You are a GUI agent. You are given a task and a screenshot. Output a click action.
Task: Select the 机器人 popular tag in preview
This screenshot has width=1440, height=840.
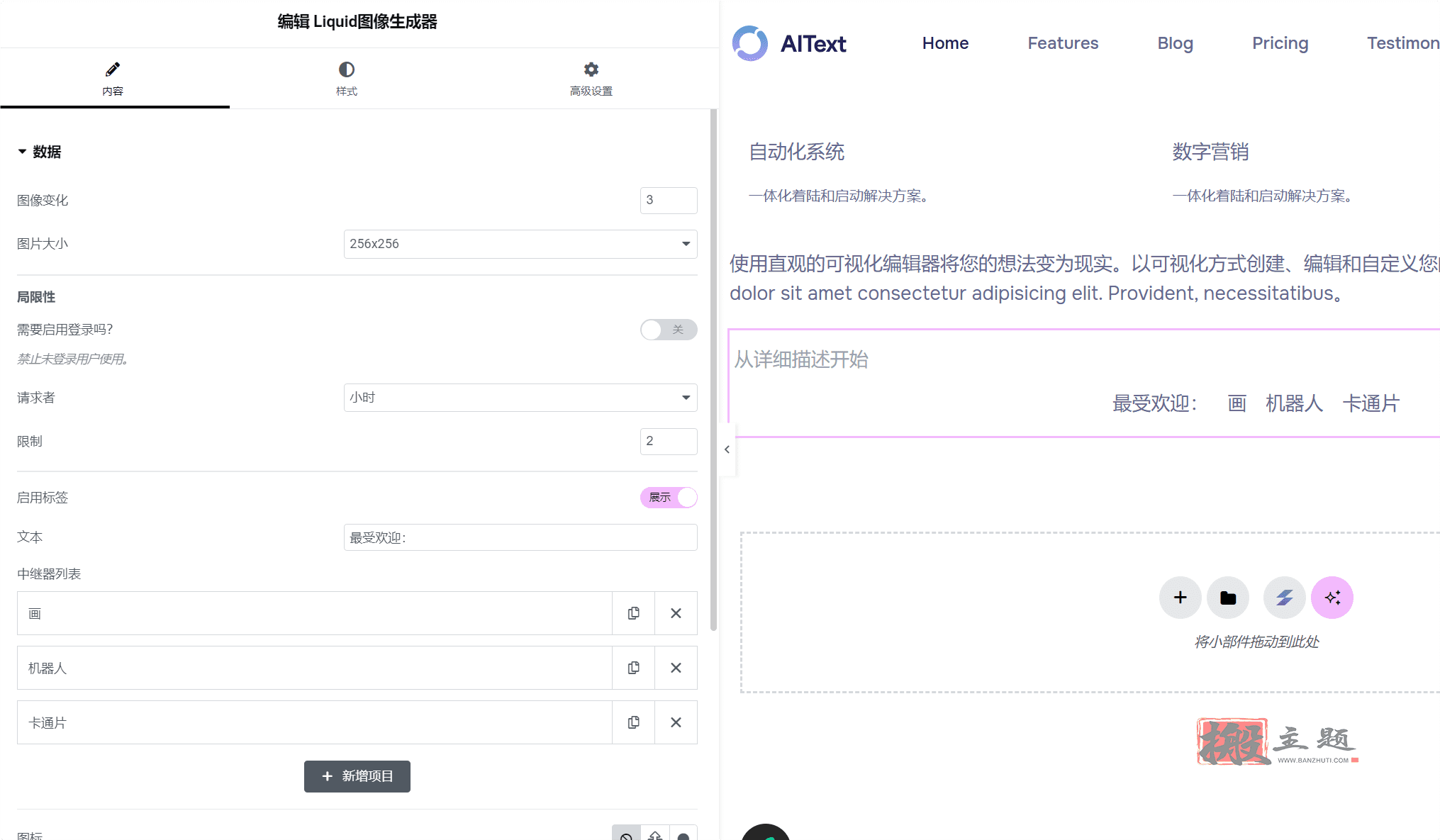[1294, 403]
